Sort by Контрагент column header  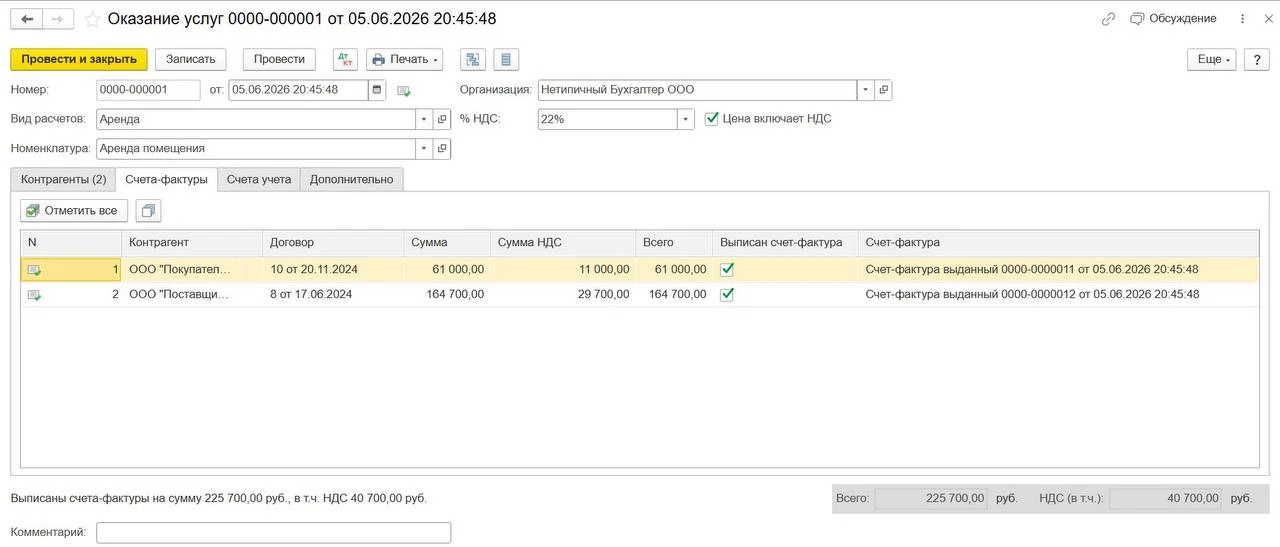point(192,243)
